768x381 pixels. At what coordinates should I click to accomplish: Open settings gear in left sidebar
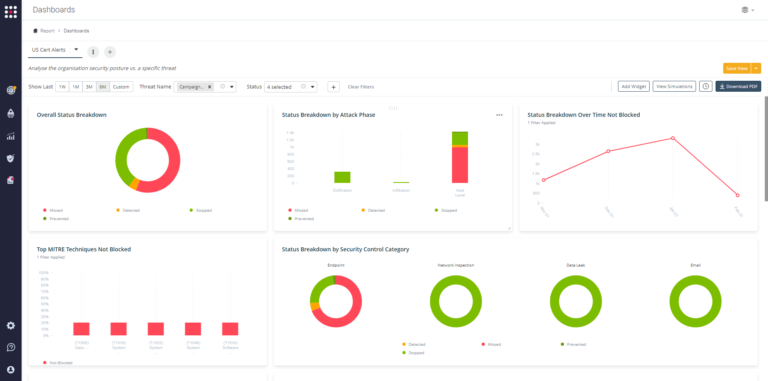[11, 326]
